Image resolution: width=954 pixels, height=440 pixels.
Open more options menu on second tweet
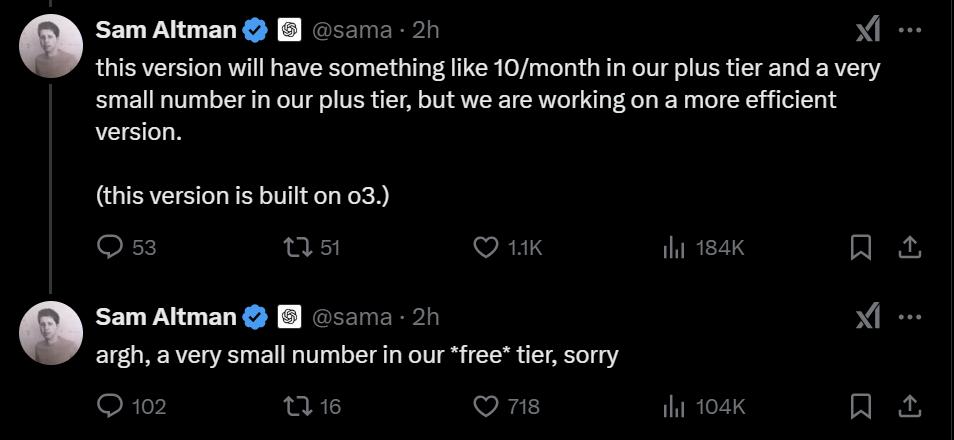tap(909, 317)
